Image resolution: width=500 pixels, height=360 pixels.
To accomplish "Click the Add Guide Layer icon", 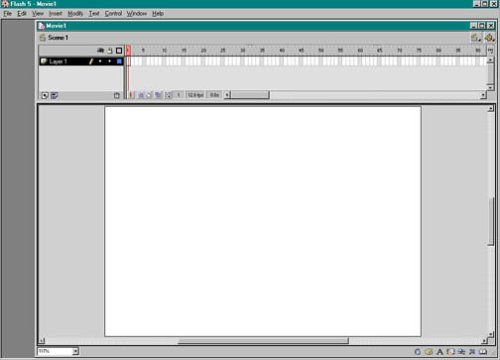I will 55,95.
